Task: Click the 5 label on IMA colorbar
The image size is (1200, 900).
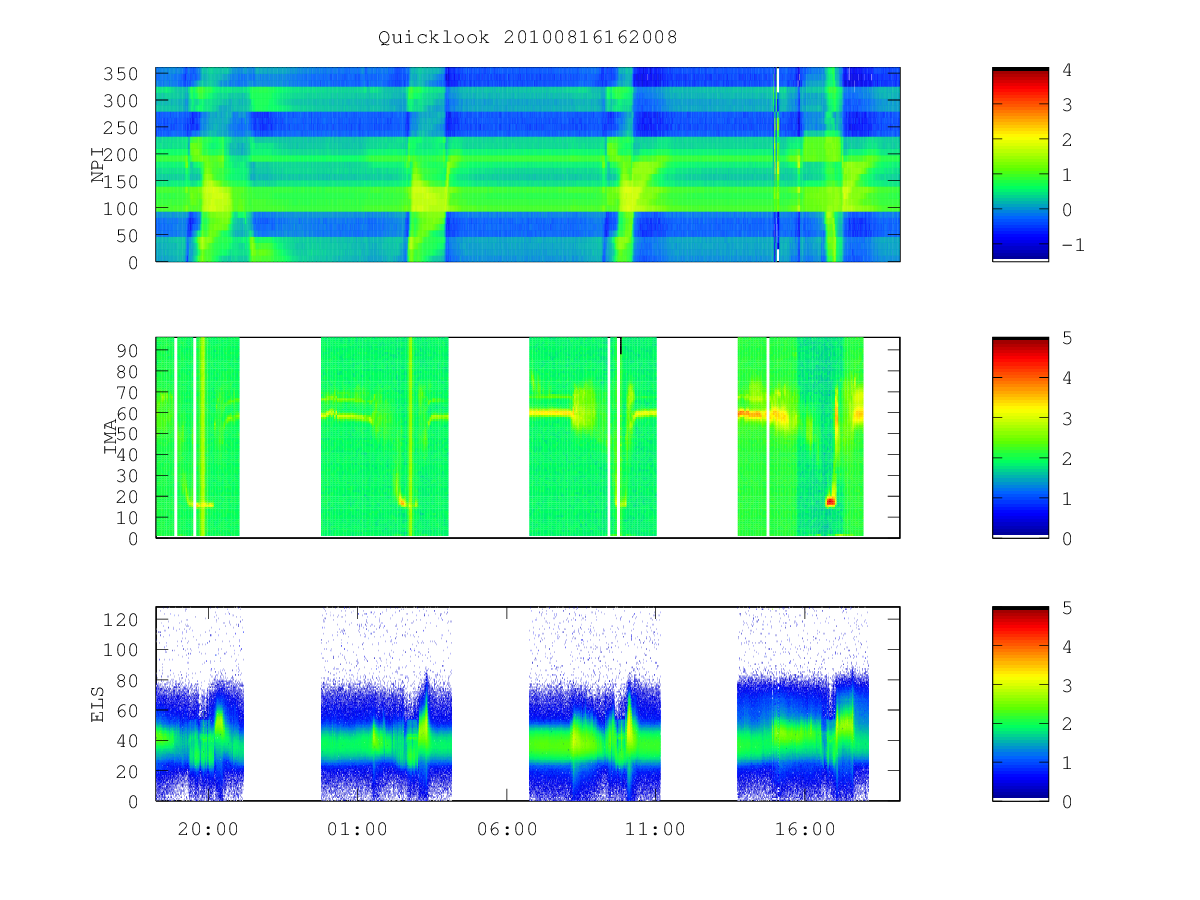Action: click(x=1066, y=338)
